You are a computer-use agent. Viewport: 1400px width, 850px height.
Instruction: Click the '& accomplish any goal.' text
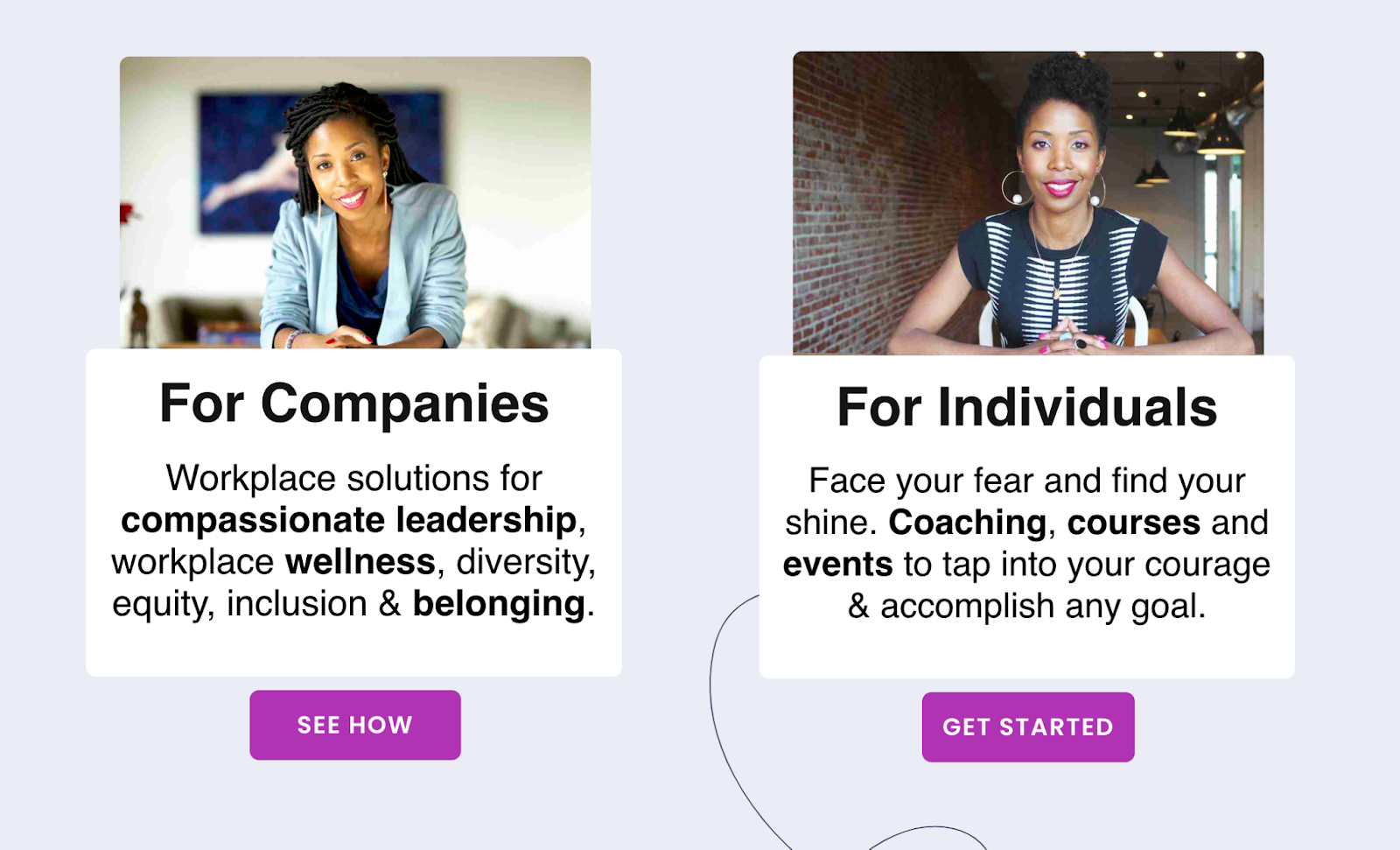(1027, 606)
